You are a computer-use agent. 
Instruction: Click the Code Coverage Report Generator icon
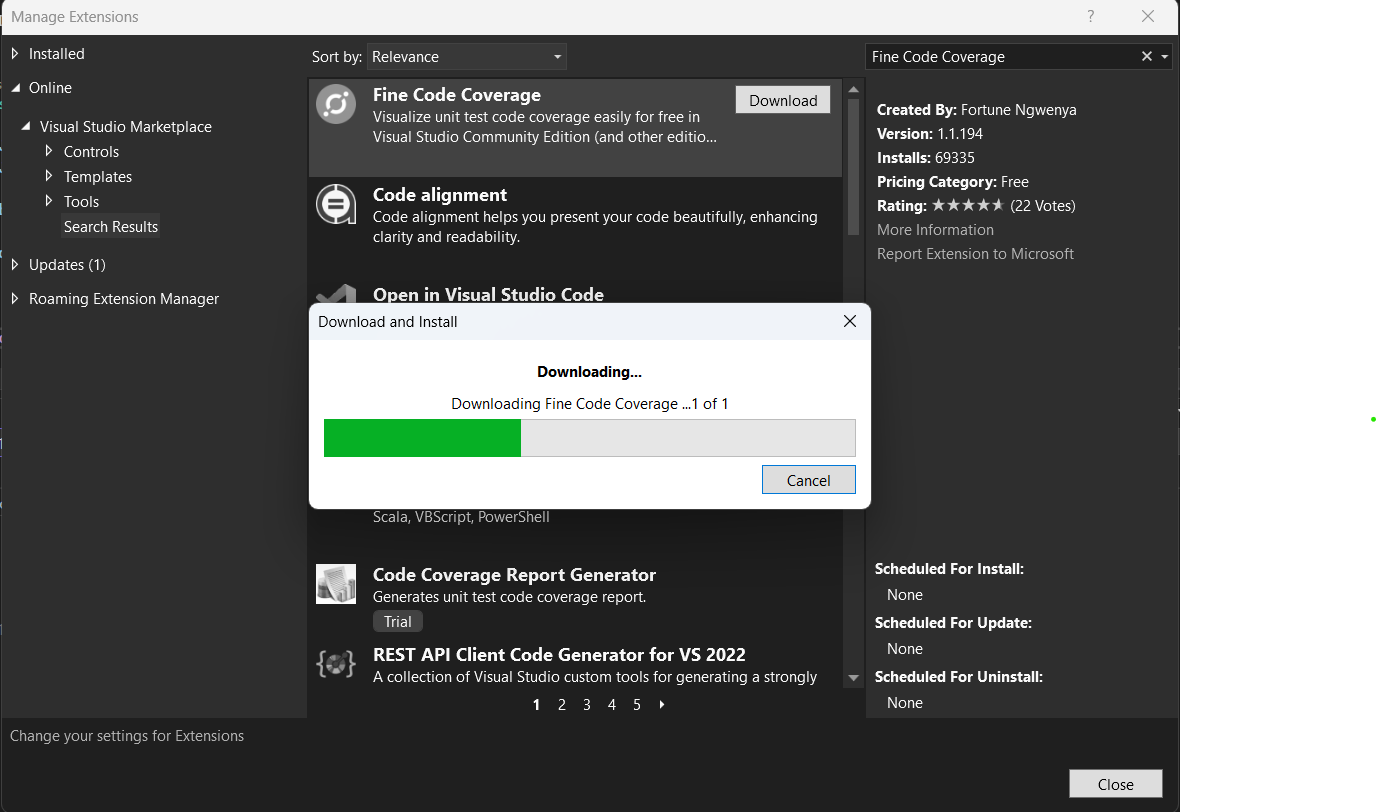(x=336, y=584)
